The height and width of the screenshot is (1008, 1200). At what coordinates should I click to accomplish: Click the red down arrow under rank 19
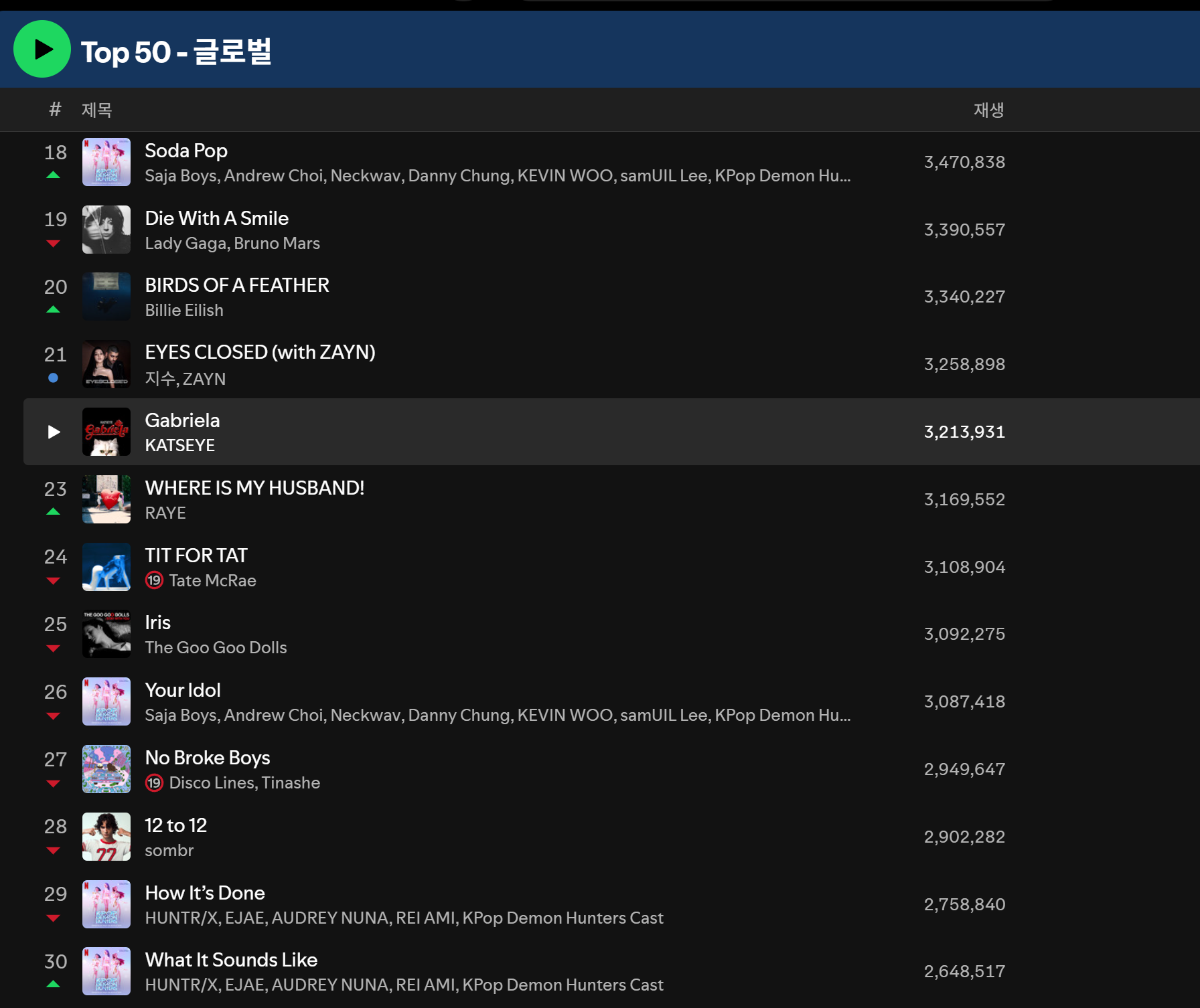click(54, 244)
